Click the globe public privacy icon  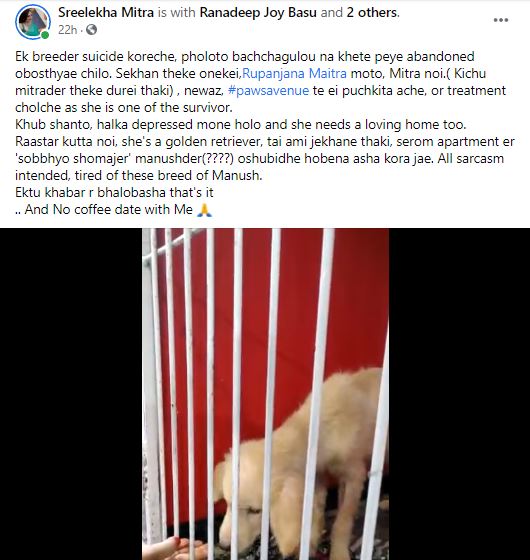tap(91, 30)
